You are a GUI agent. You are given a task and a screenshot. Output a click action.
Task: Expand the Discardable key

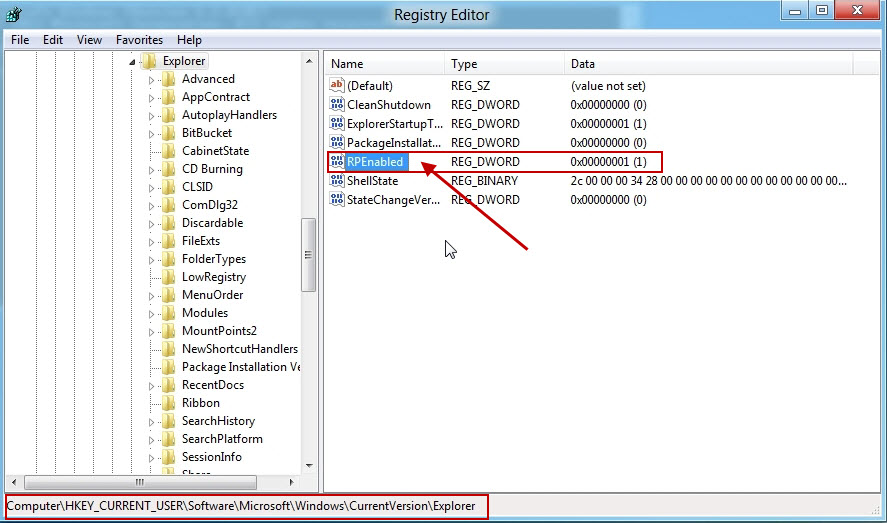coord(151,224)
